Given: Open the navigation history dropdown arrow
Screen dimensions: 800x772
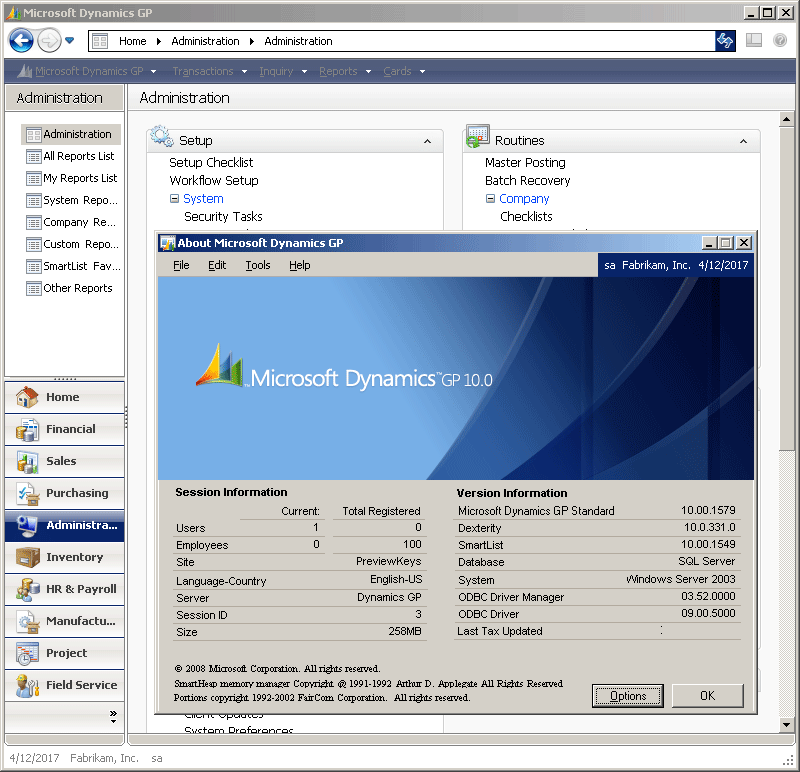Looking at the screenshot, I should (x=69, y=40).
